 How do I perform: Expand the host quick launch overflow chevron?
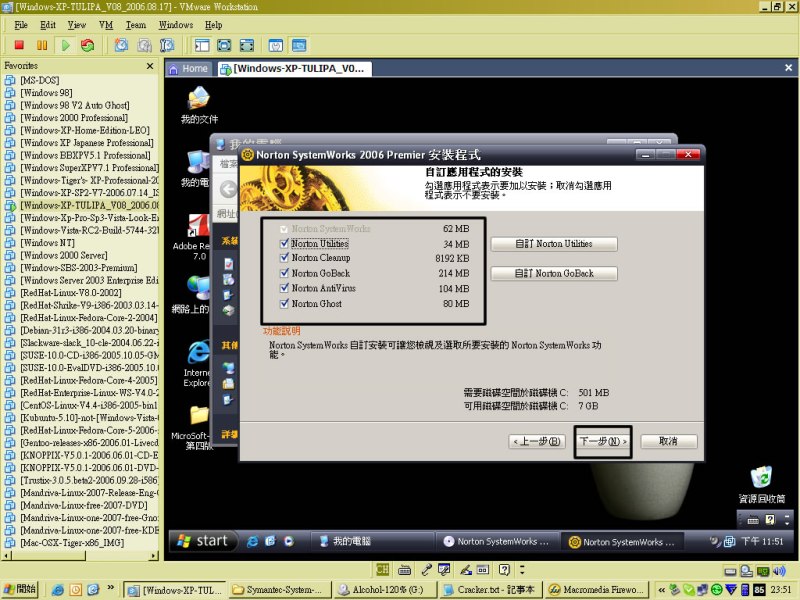point(110,588)
